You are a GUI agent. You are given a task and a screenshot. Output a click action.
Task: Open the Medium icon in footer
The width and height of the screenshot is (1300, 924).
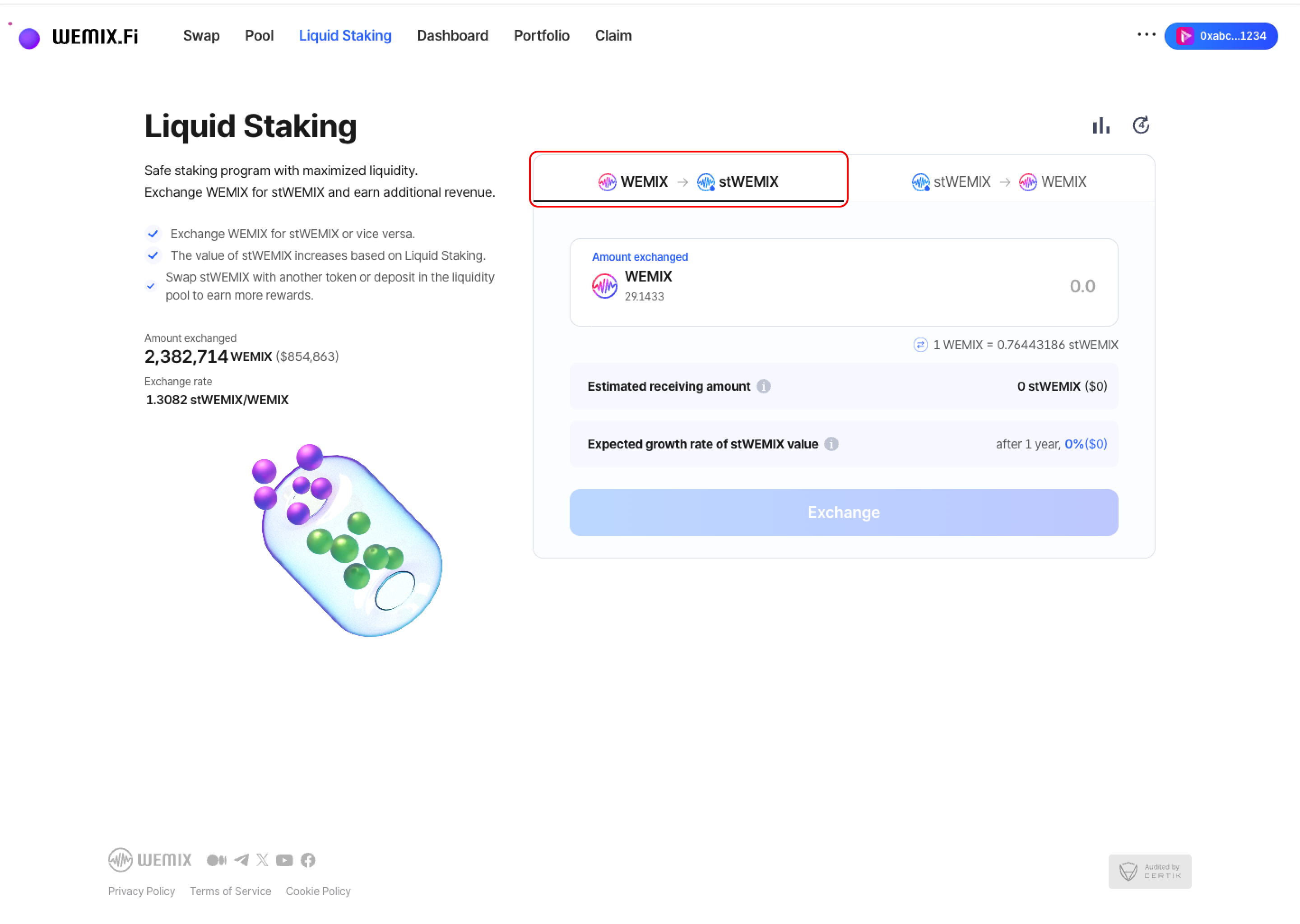click(x=216, y=859)
